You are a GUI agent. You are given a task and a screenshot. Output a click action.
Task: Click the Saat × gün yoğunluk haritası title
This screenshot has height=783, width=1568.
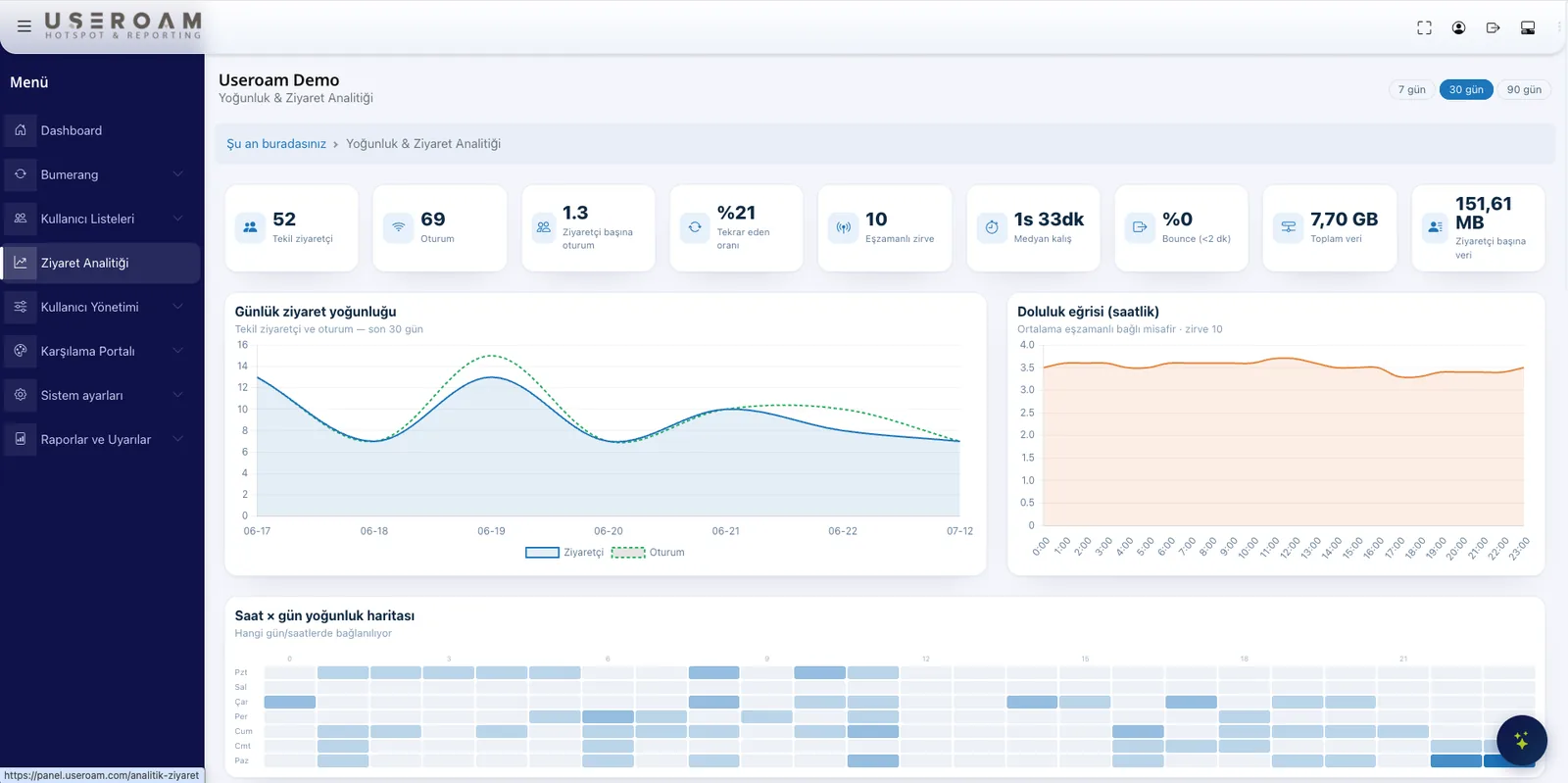point(324,615)
